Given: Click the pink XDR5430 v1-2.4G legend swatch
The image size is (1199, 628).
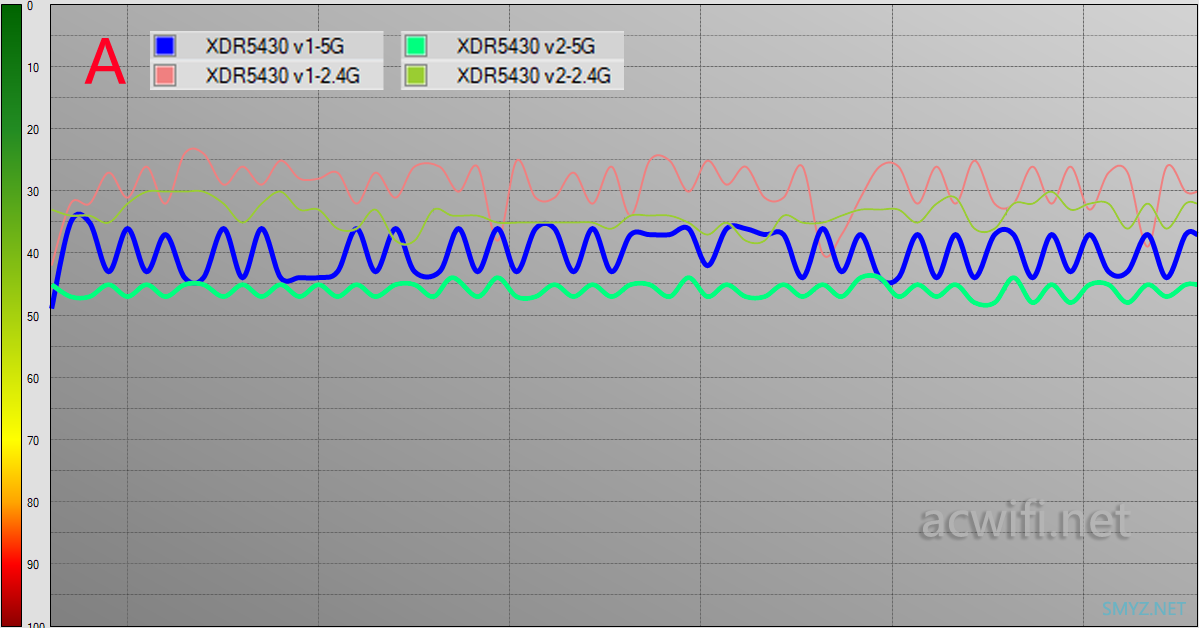Looking at the screenshot, I should (x=164, y=75).
